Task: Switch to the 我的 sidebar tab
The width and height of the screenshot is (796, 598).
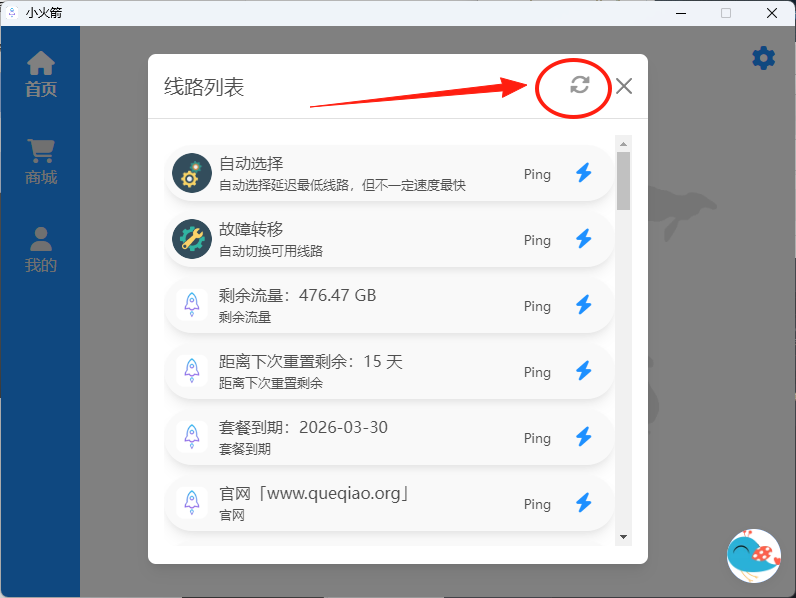Action: pyautogui.click(x=41, y=250)
